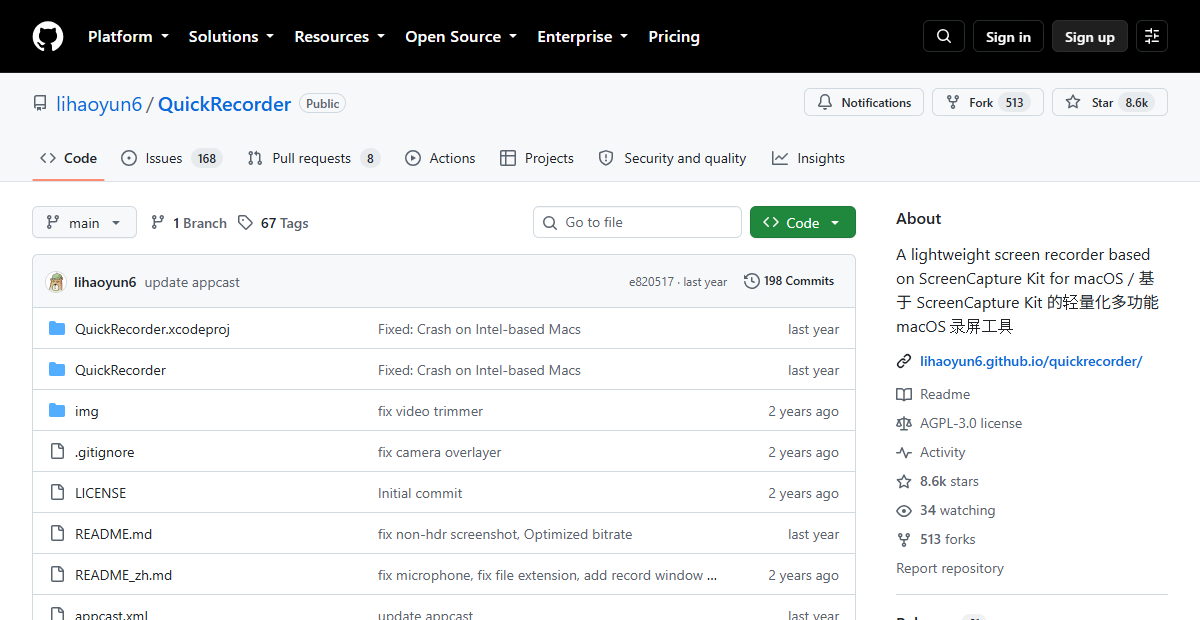The width and height of the screenshot is (1200, 620).
Task: Click the Fork button
Action: (x=988, y=102)
